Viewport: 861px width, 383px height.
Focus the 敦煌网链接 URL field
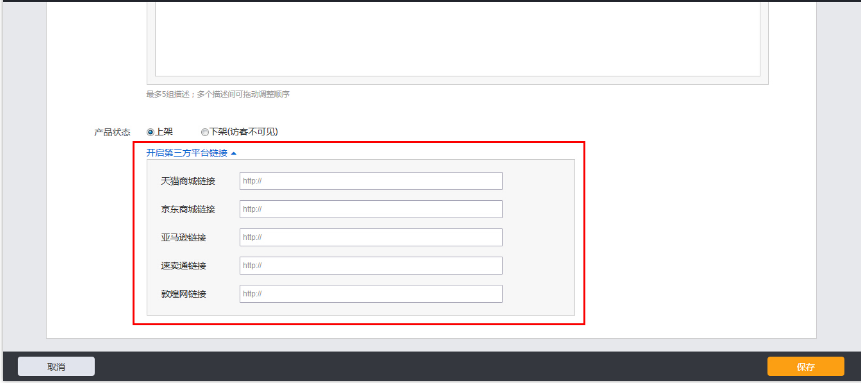371,294
